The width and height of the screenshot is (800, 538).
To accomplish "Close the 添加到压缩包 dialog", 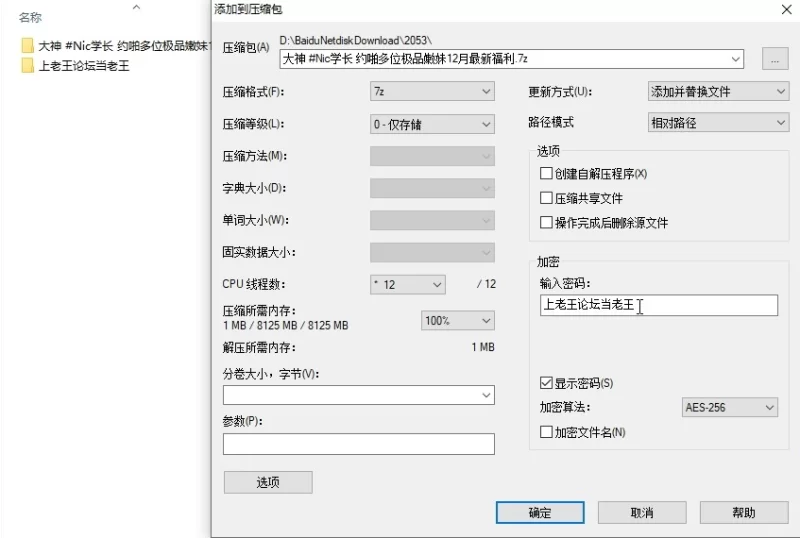I will pos(786,10).
